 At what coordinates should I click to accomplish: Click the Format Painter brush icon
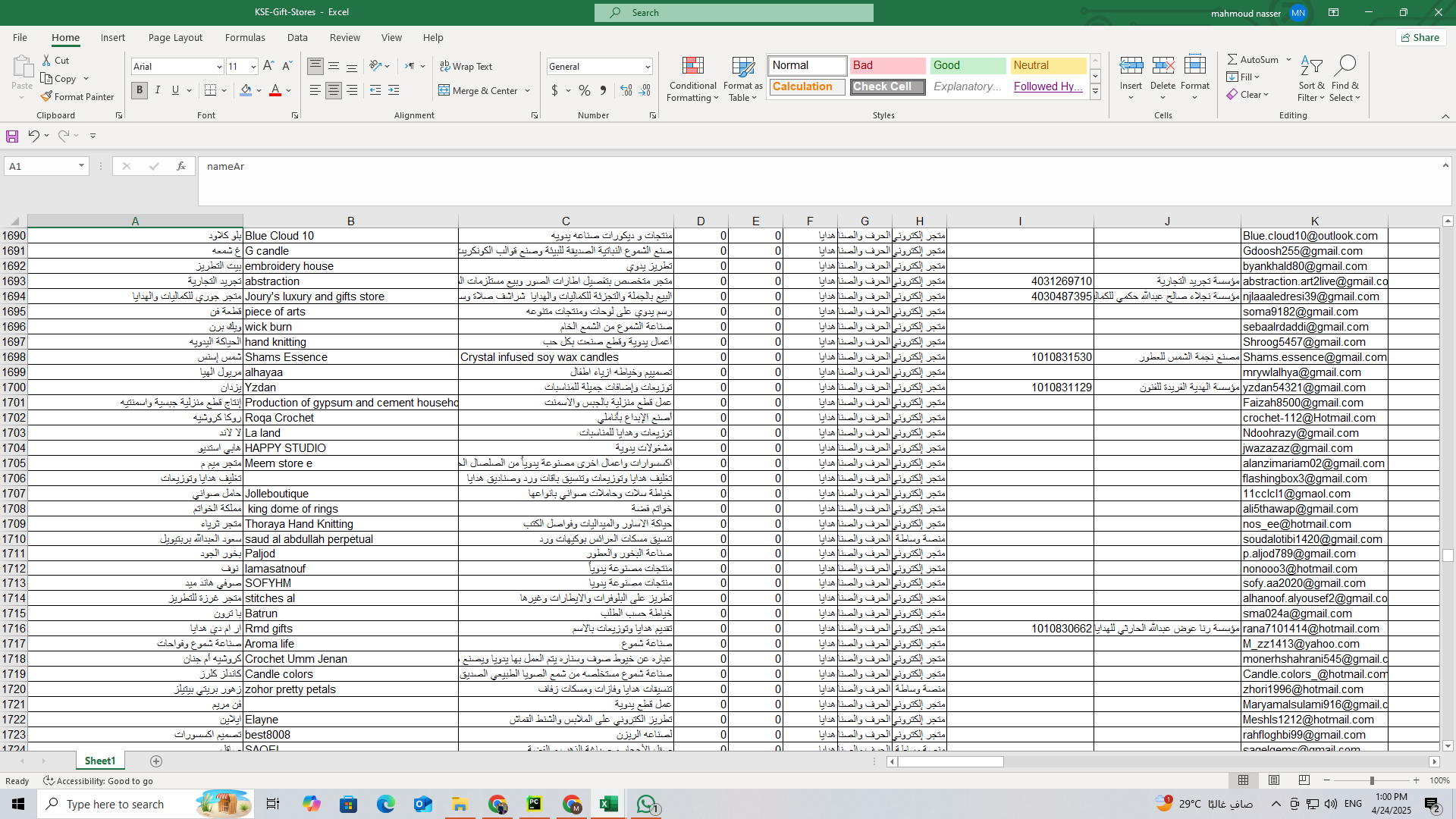point(47,96)
